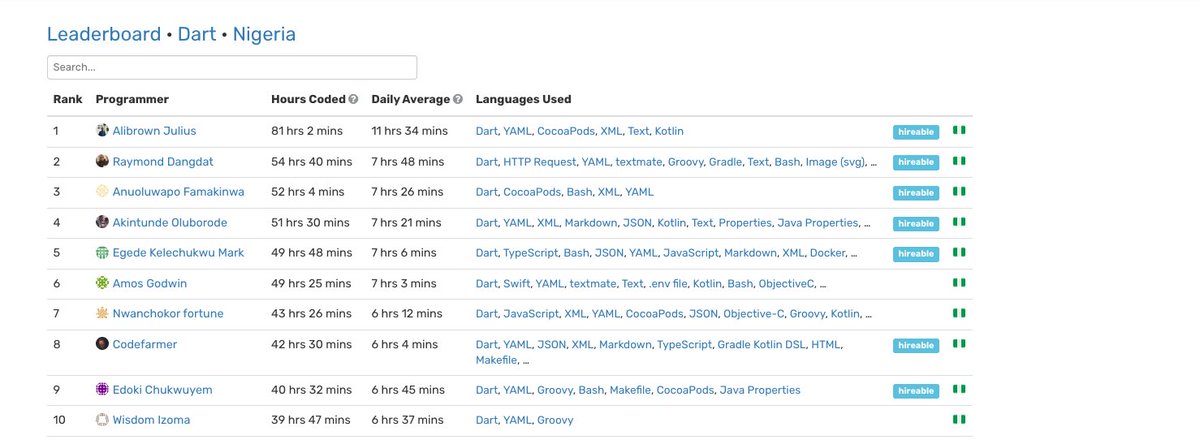
Task: Open the Leaderboard heading link
Action: coord(104,34)
